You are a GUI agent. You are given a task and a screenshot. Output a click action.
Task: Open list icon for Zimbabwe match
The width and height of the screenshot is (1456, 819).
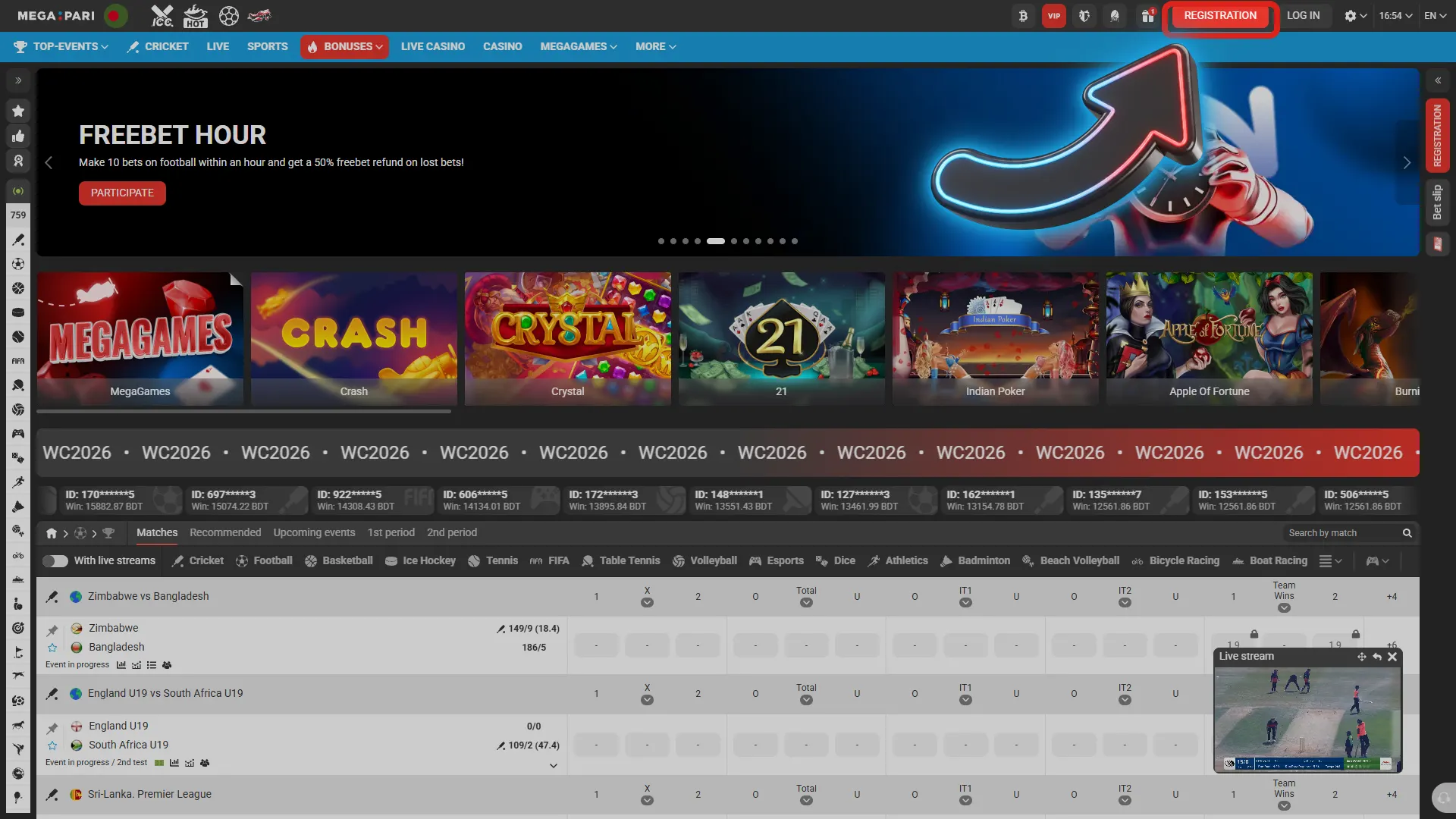click(x=152, y=665)
